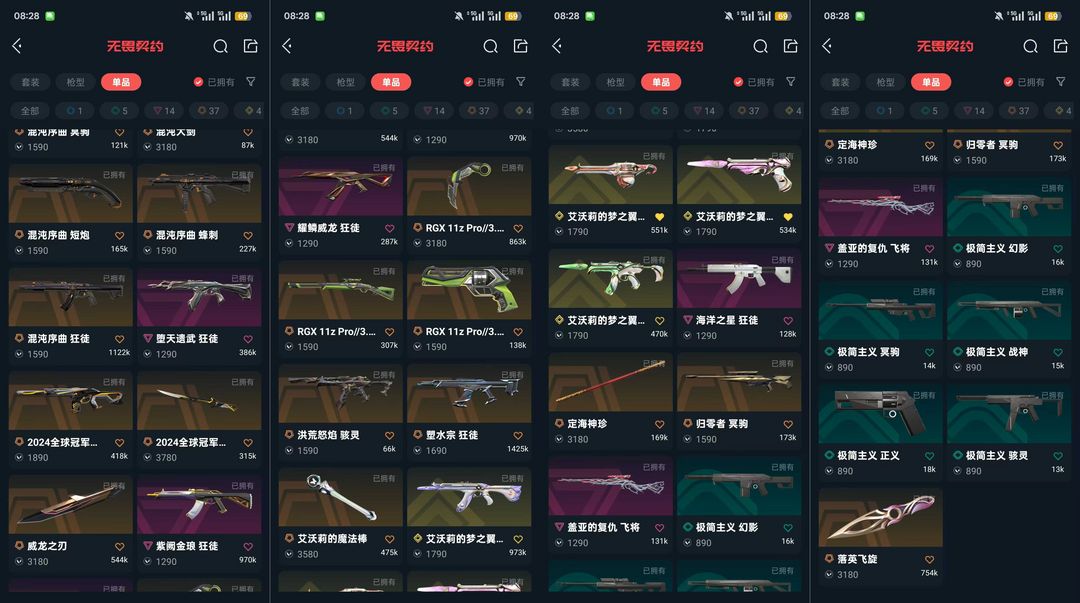Viewport: 1080px width, 603px height.
Task: Tap green heart on 极简主义 正义
Action: tap(929, 456)
